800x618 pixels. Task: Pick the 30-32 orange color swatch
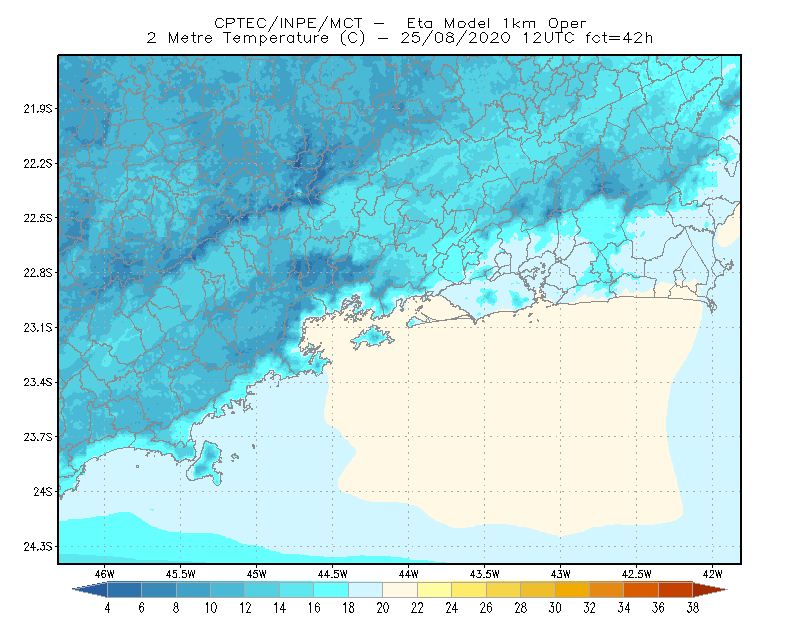[x=572, y=590]
